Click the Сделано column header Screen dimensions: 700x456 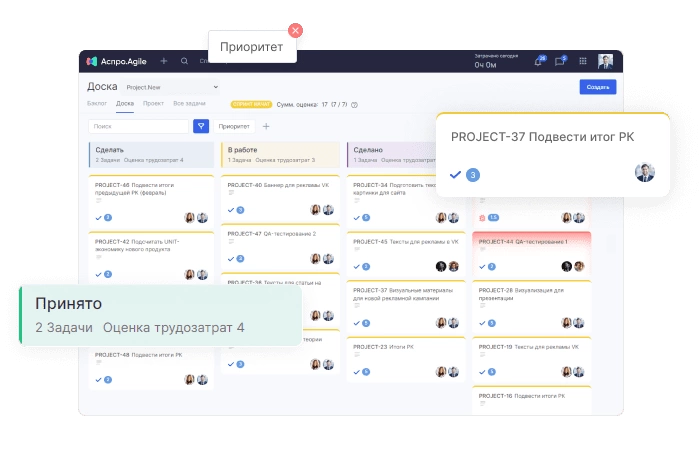(392, 155)
